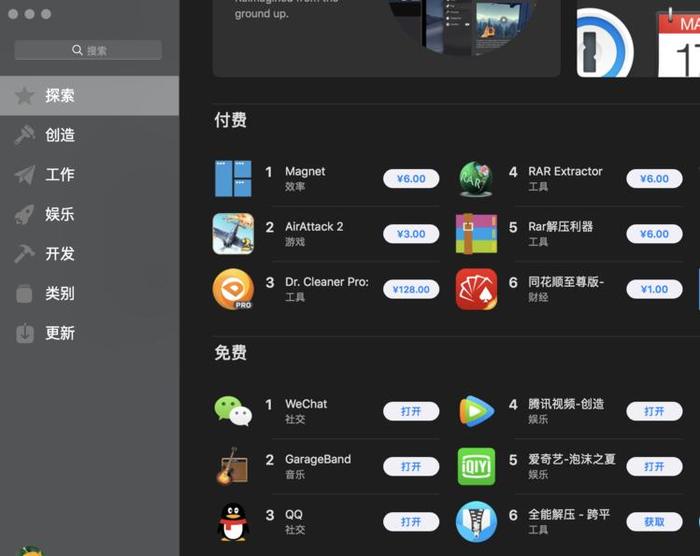The width and height of the screenshot is (700, 556).
Task: Click the stacked boxes icon beside 类别
Action: pyautogui.click(x=25, y=293)
